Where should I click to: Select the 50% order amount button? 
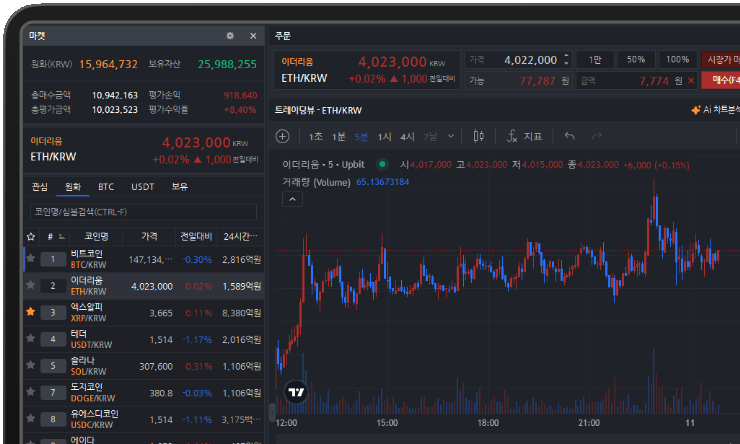[x=635, y=60]
